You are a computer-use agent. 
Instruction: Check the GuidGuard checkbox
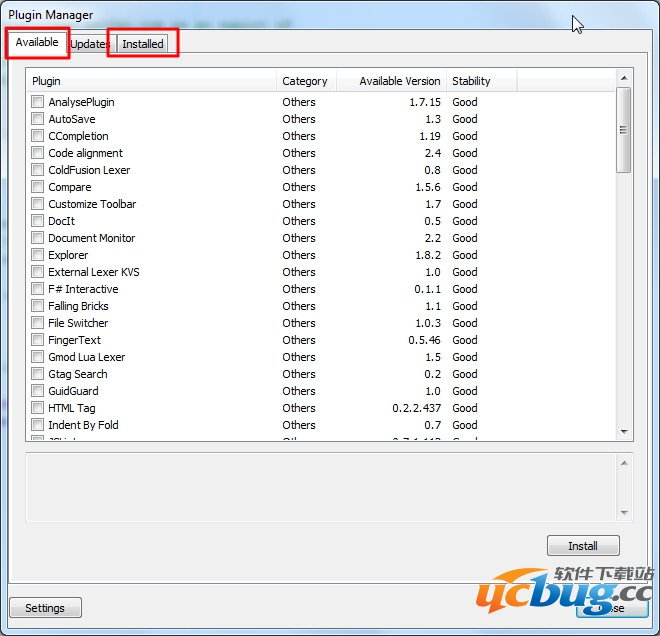point(37,391)
